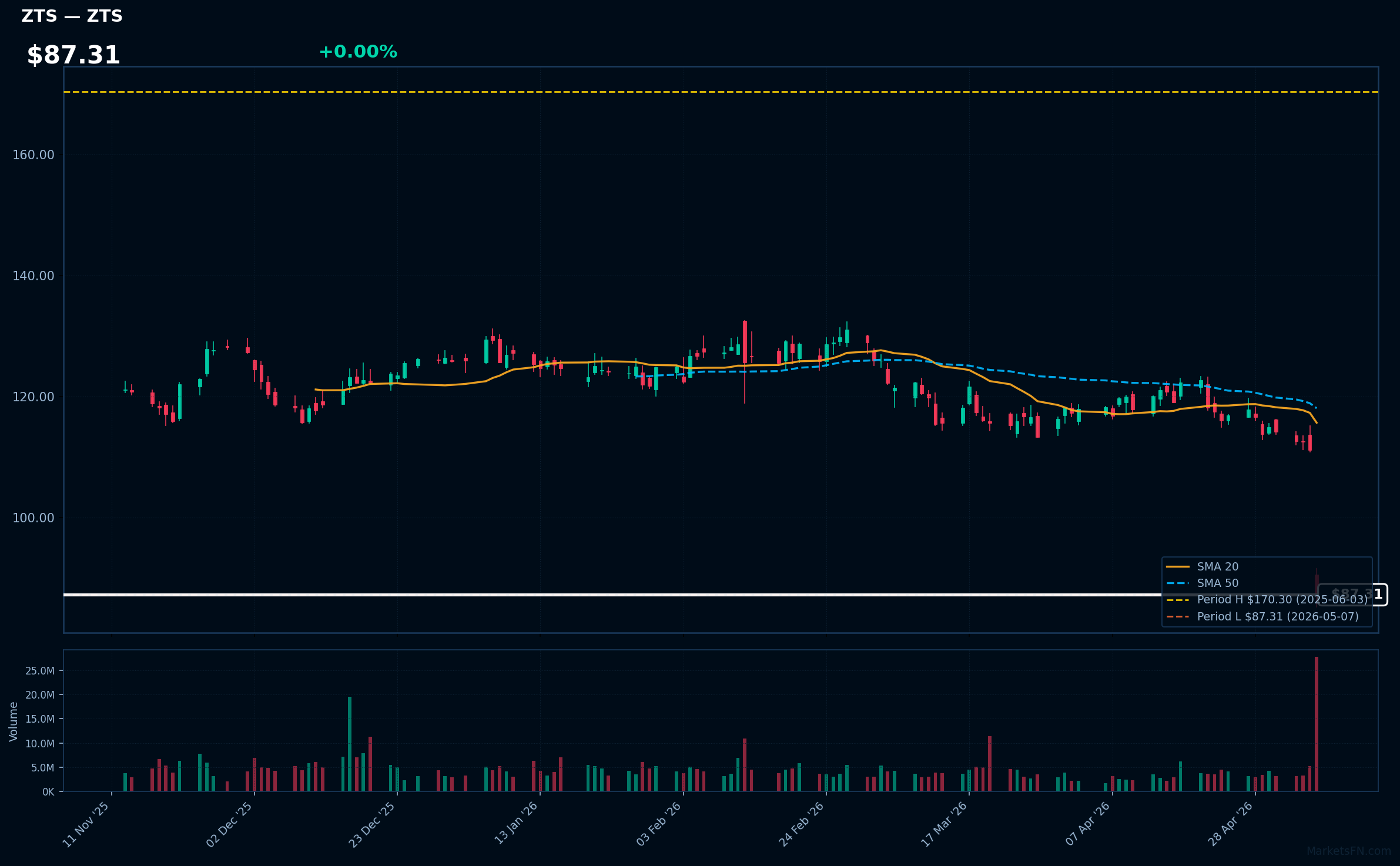
Task: Click the 07 Apr '26 date label
Action: pyautogui.click(x=1087, y=824)
